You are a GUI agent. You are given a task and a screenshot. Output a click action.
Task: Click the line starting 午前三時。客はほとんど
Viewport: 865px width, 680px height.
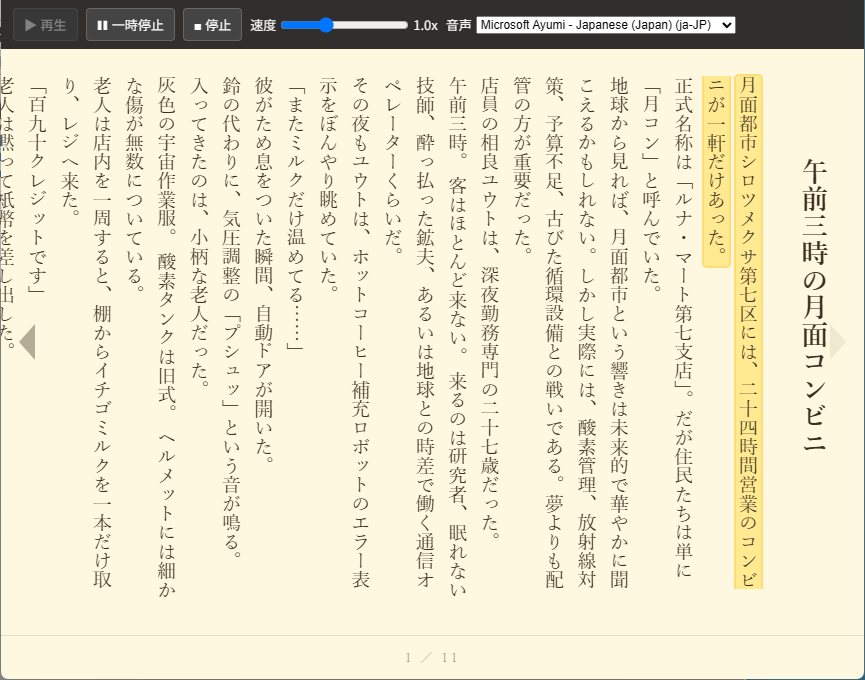tap(457, 336)
